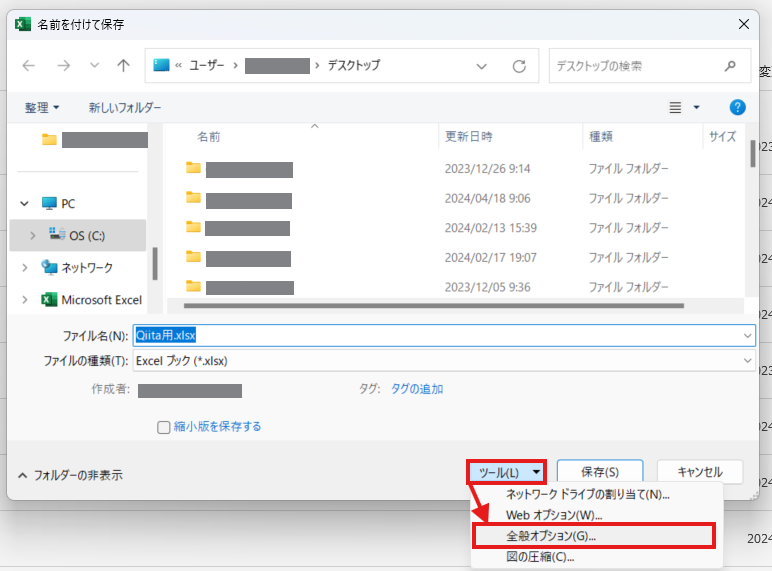
Task: Open ファイル名 dropdown arrow
Action: [x=747, y=336]
